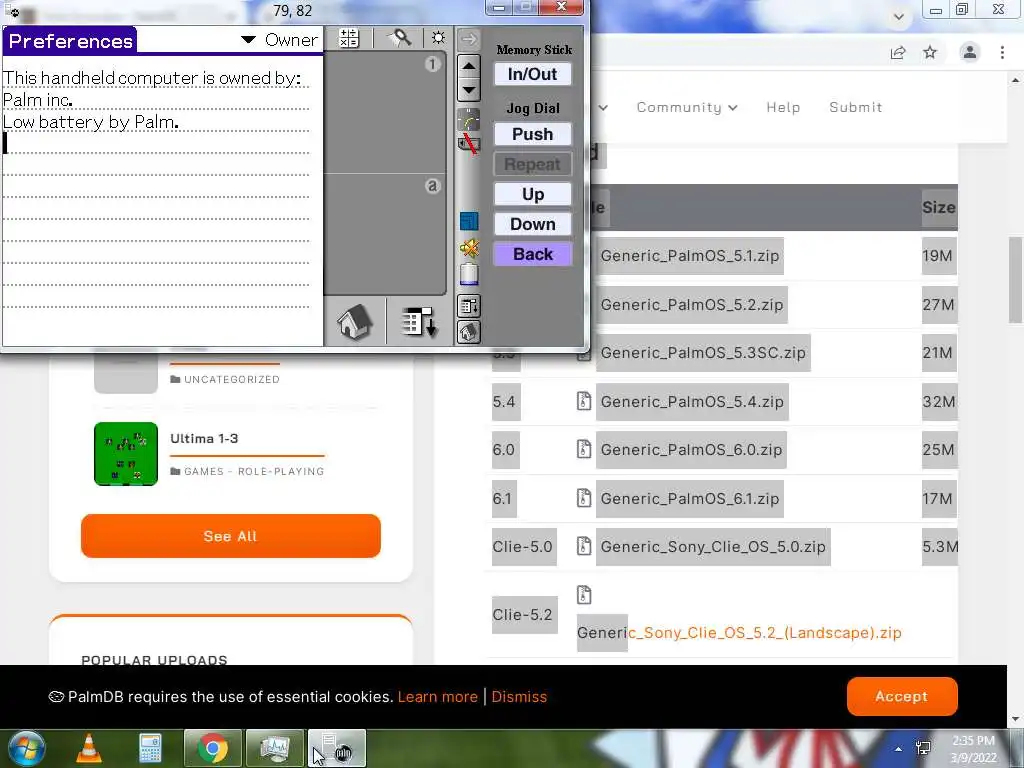Click the Preferences title tab
The image size is (1024, 768).
tap(70, 40)
